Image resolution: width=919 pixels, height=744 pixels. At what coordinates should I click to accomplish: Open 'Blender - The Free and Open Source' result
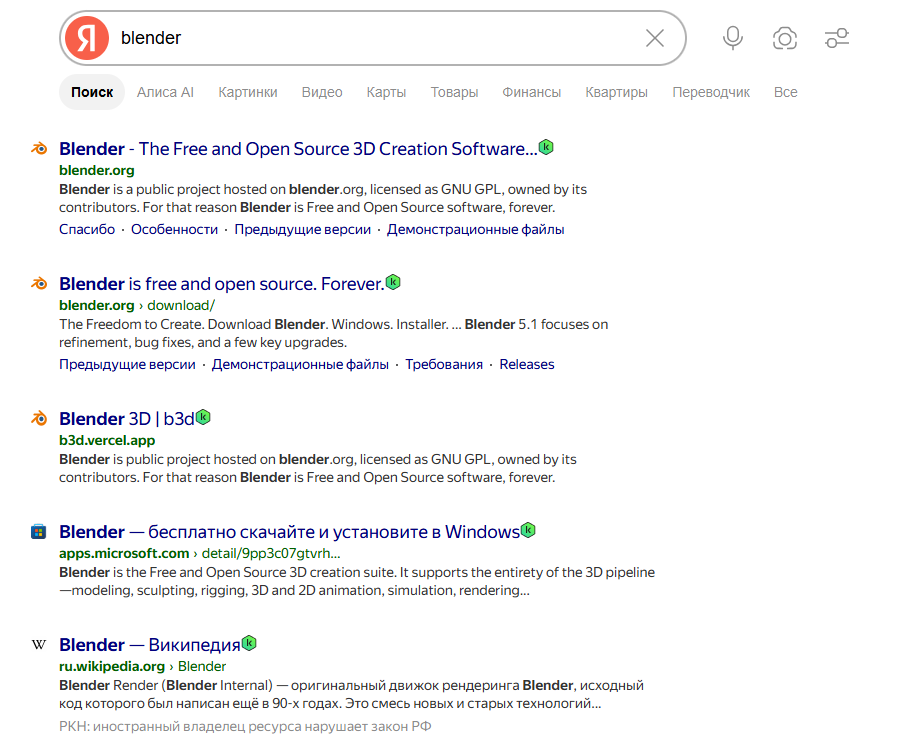pyautogui.click(x=298, y=149)
